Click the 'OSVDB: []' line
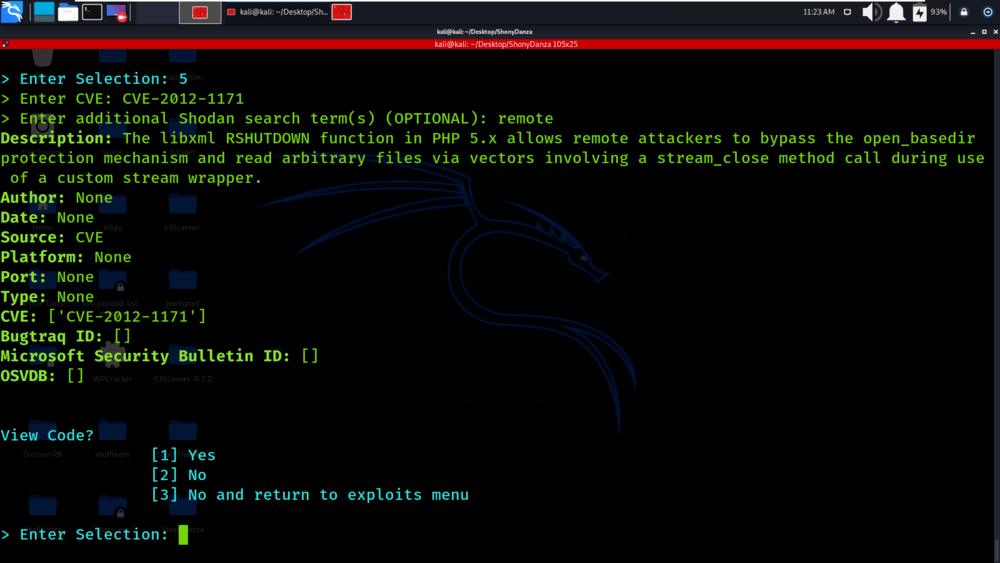The width and height of the screenshot is (1000, 563). coord(42,376)
